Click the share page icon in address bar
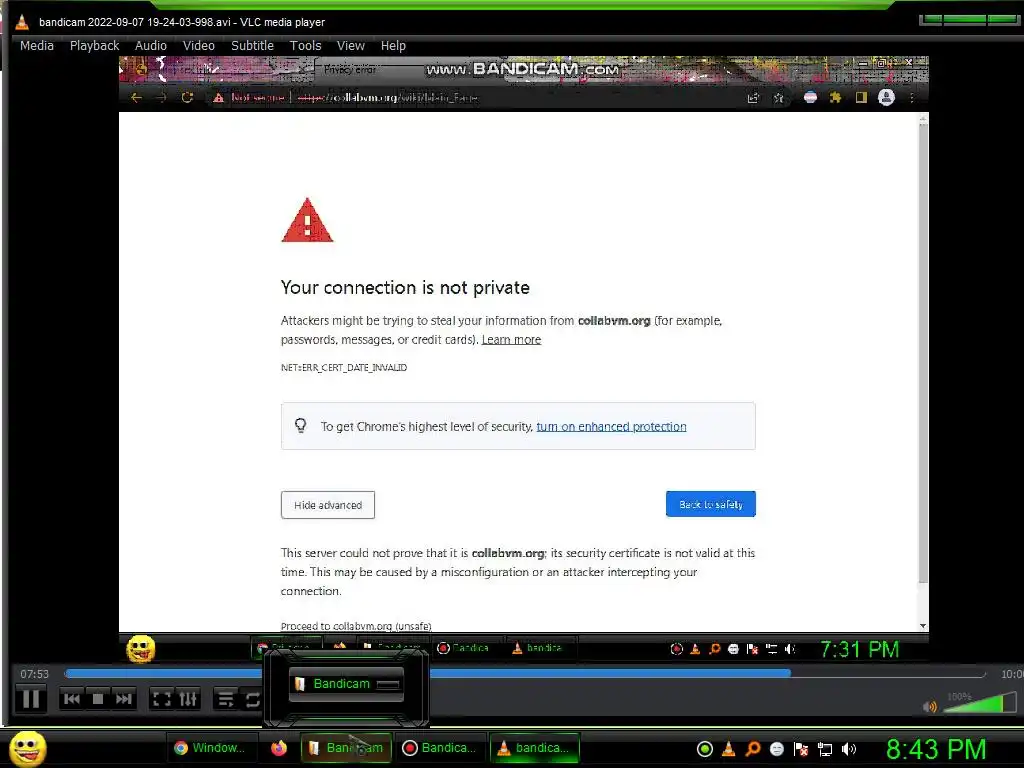Viewport: 1024px width, 768px height. pos(753,98)
